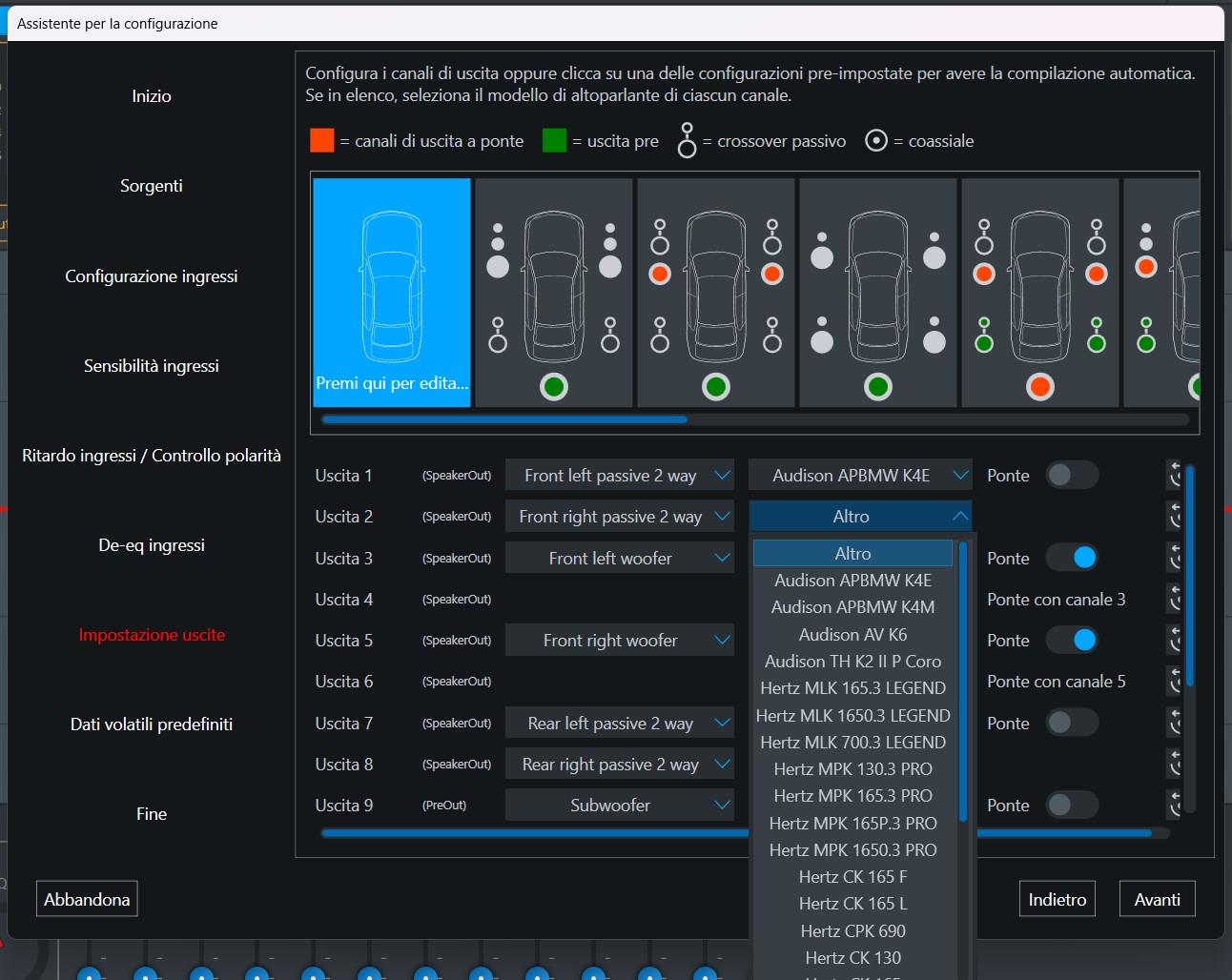Viewport: 1232px width, 980px height.
Task: Go to the 'Inizio' wizard step
Action: click(x=152, y=95)
